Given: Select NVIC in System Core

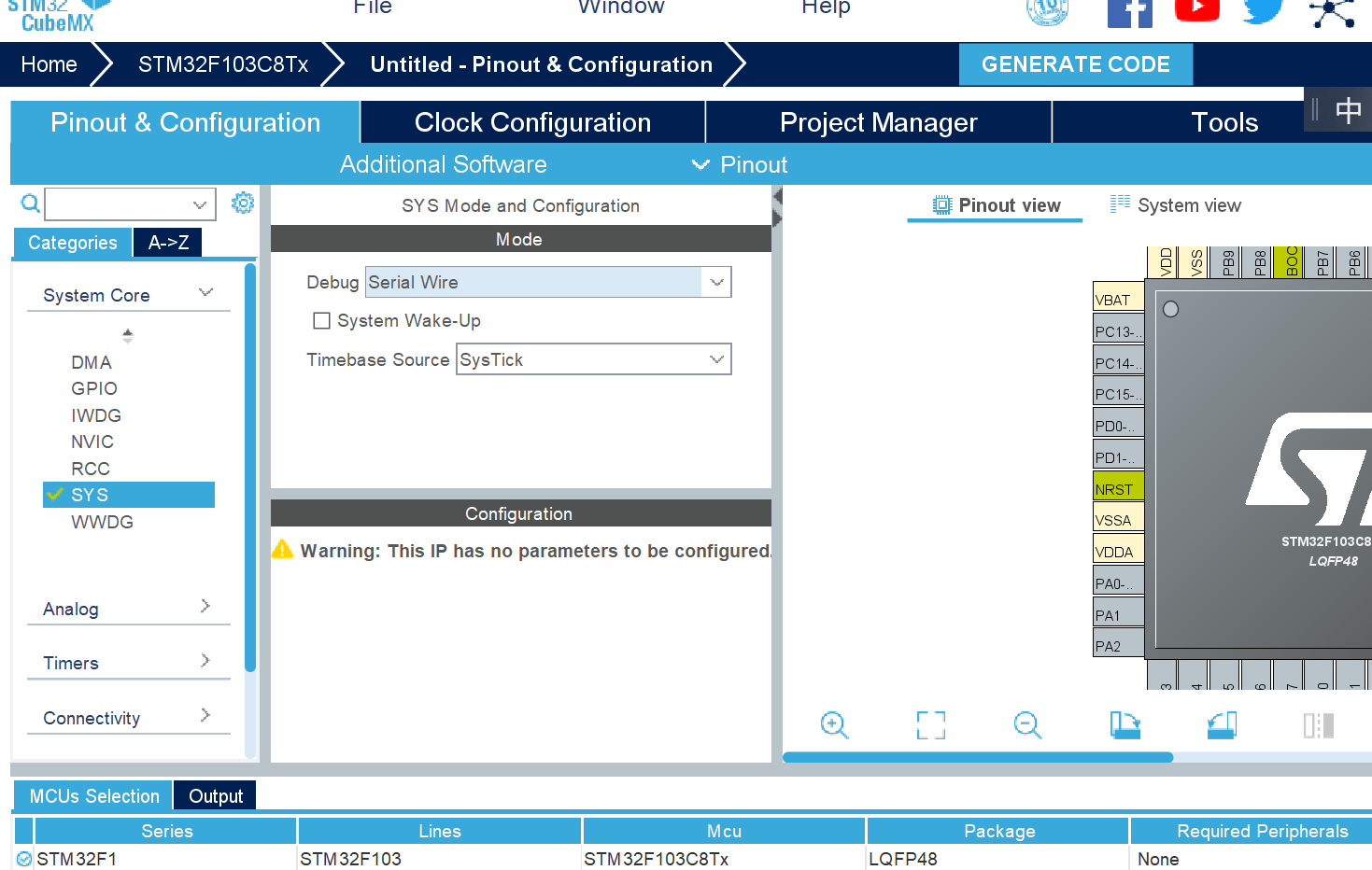Looking at the screenshot, I should coord(92,442).
